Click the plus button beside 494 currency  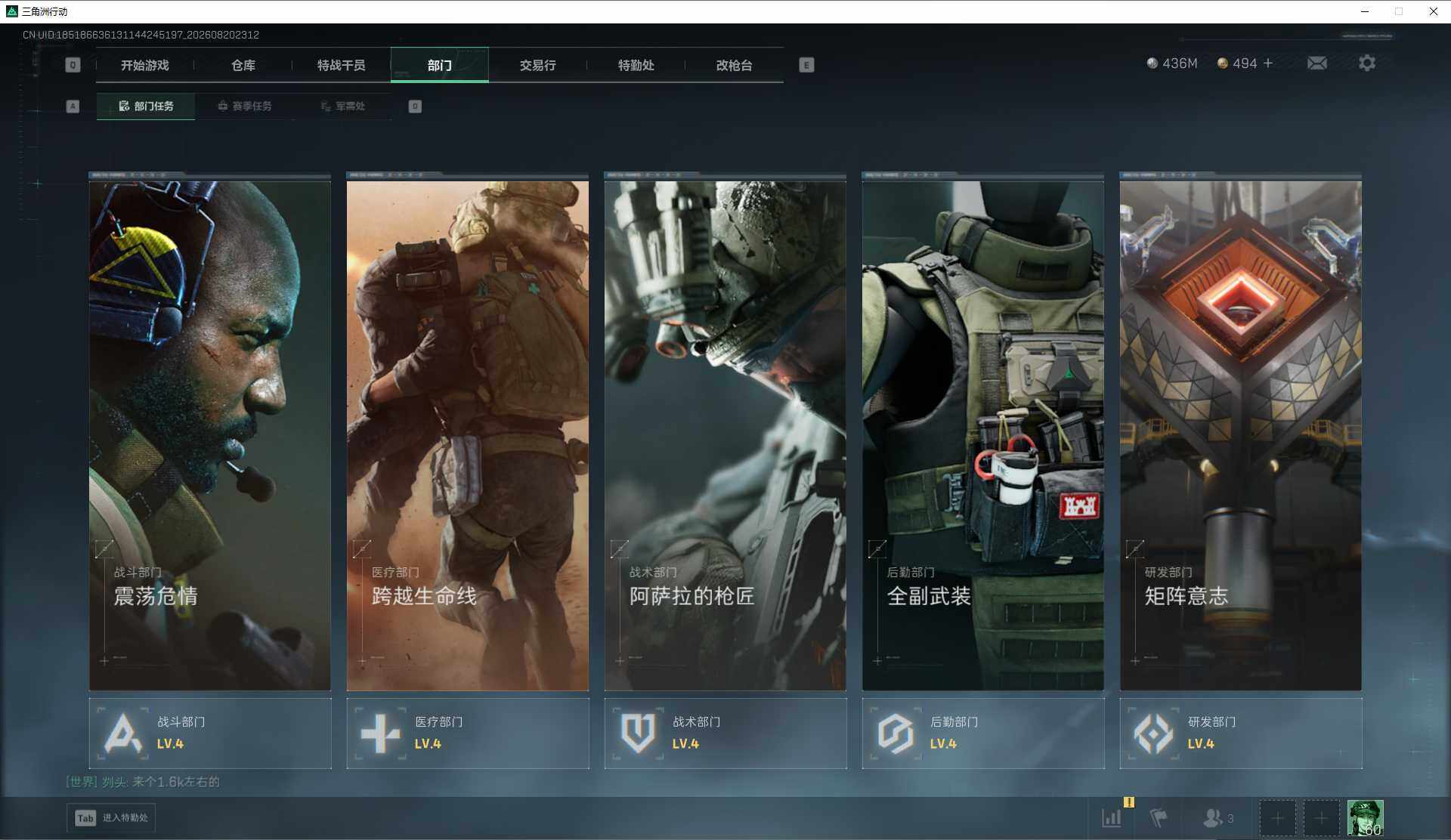[x=1268, y=63]
